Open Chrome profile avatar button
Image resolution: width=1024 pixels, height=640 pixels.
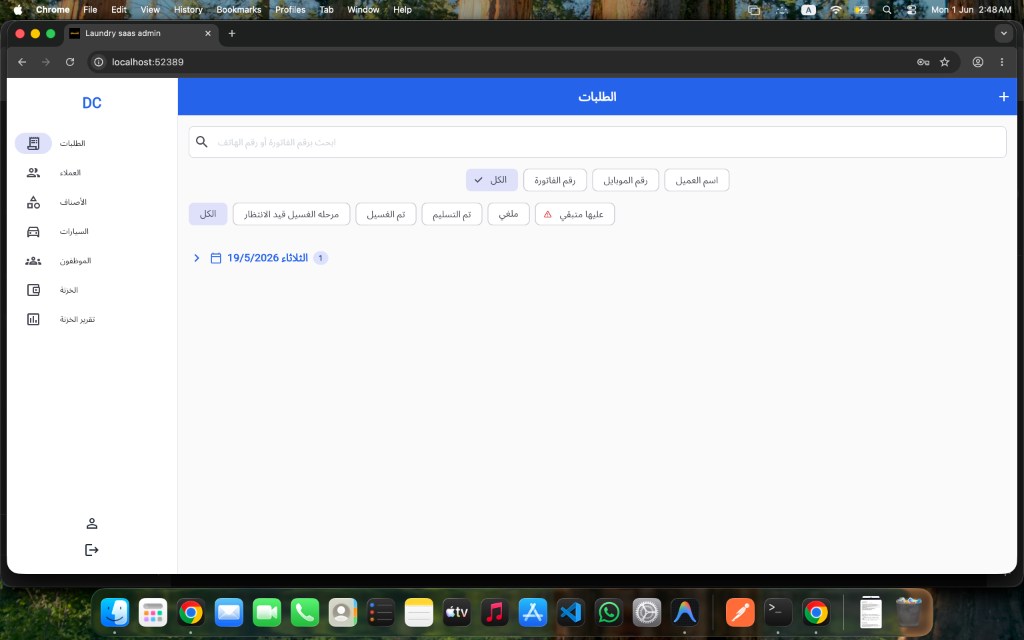pyautogui.click(x=978, y=62)
